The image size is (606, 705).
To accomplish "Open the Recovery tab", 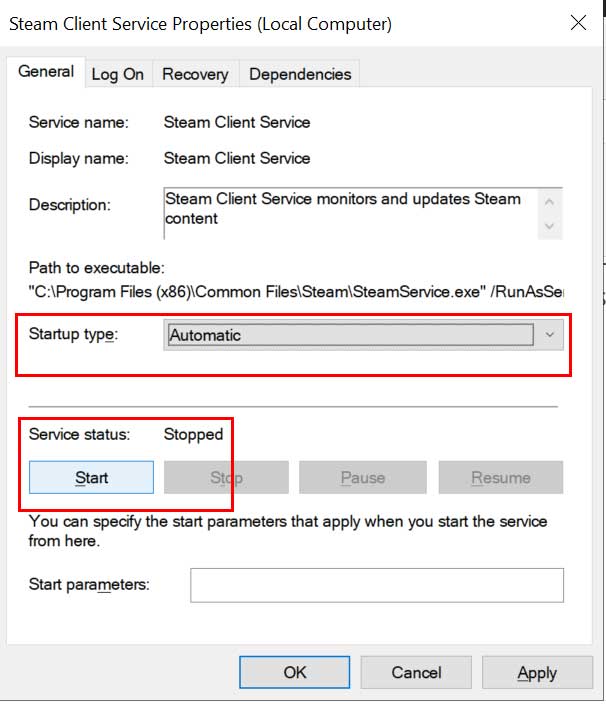I will tap(195, 74).
